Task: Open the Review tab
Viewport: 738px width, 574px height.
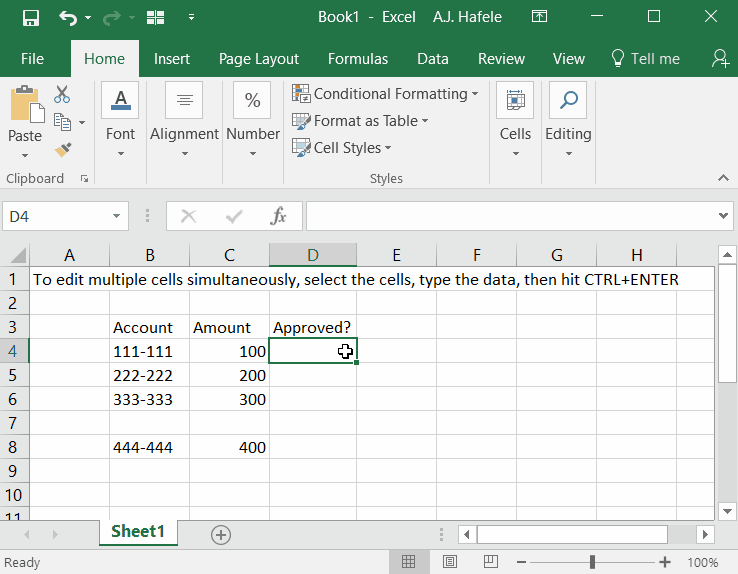Action: pyautogui.click(x=501, y=59)
